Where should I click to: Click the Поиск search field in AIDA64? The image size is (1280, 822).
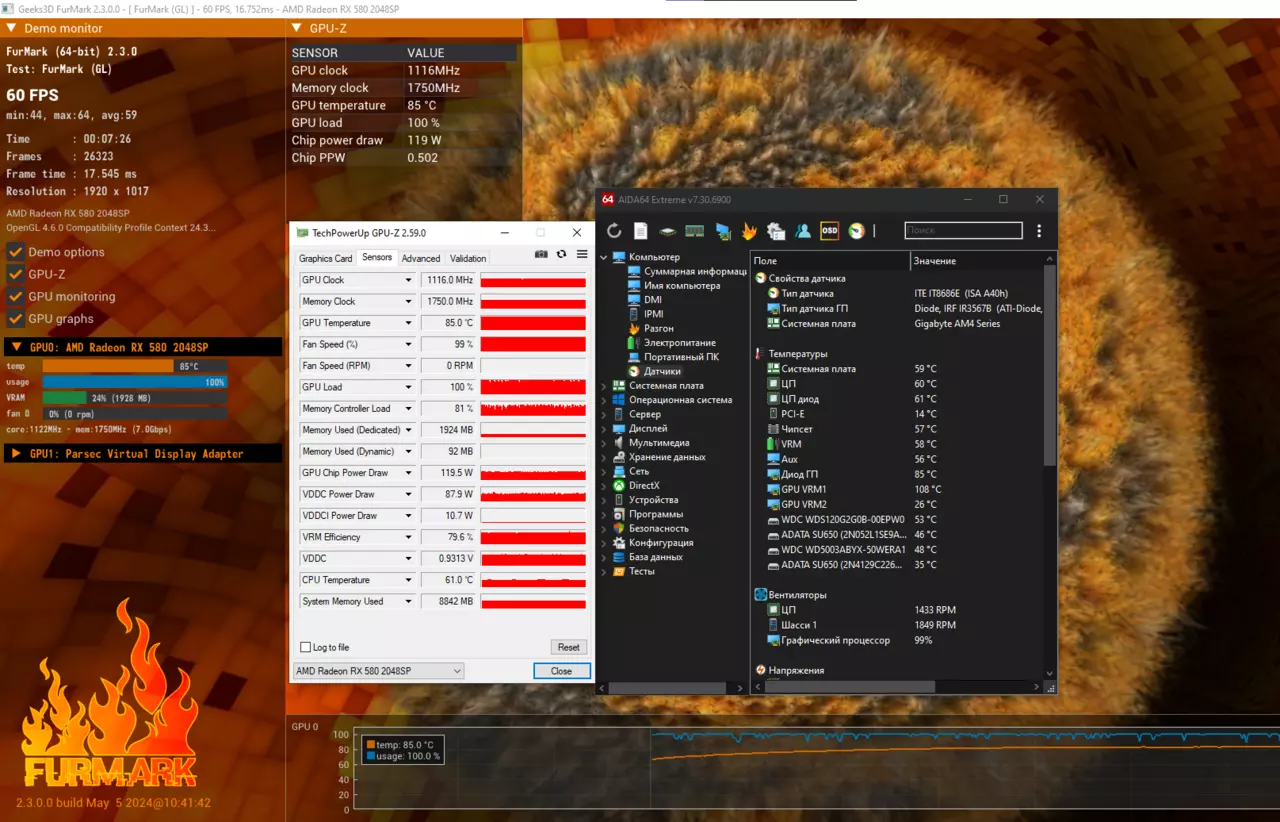point(963,231)
